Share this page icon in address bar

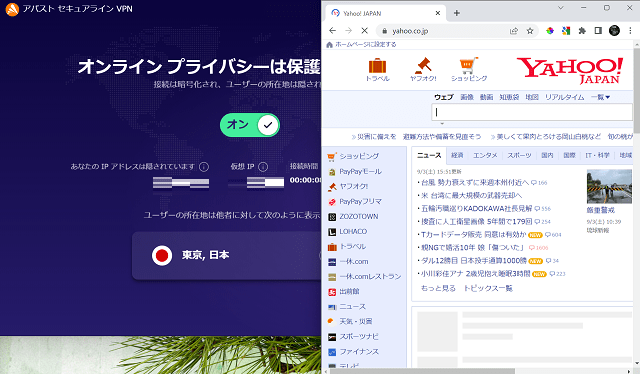coord(514,31)
